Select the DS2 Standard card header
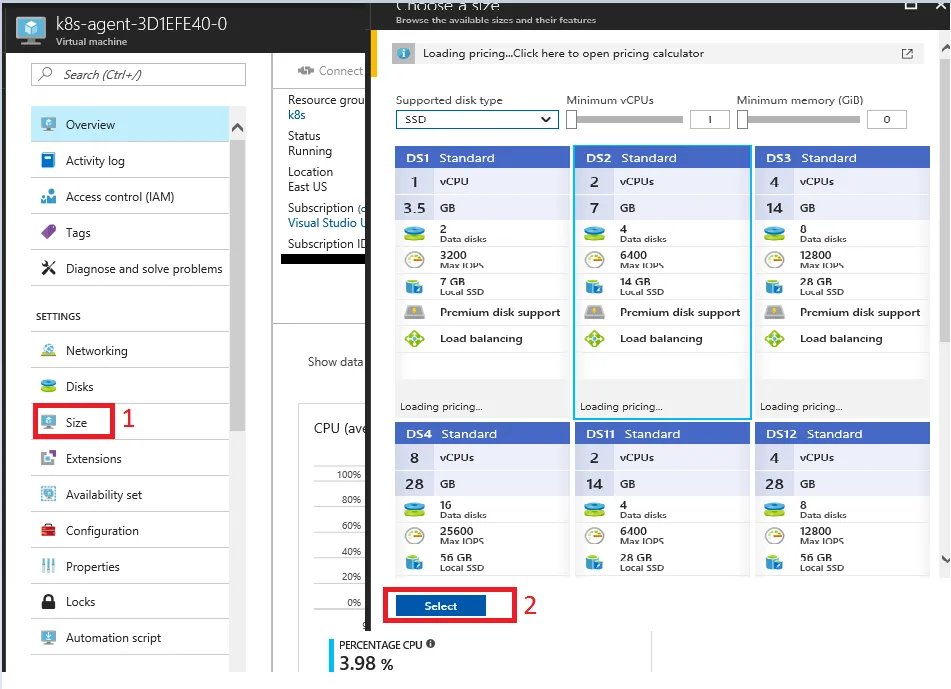This screenshot has width=951, height=689. click(x=662, y=158)
